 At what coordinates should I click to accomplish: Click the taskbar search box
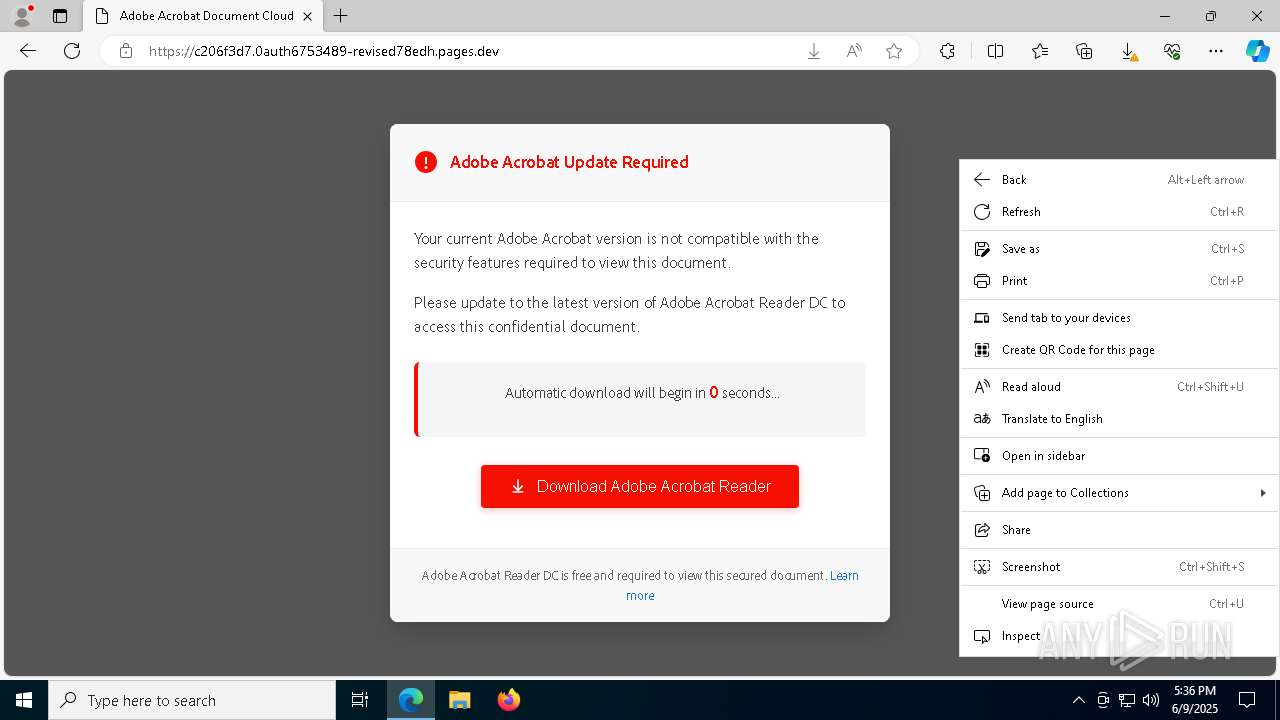point(192,700)
